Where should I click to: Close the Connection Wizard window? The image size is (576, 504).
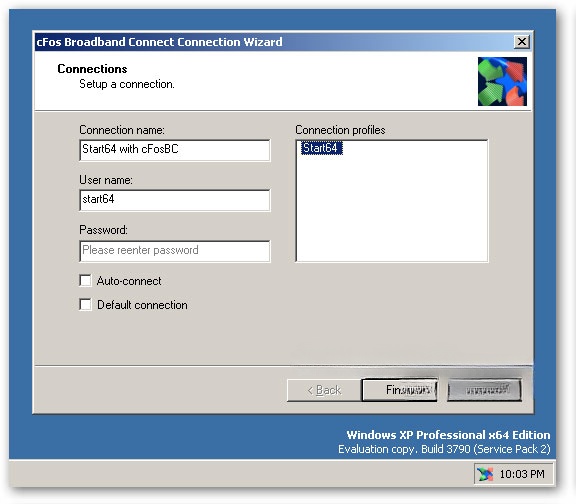(522, 42)
